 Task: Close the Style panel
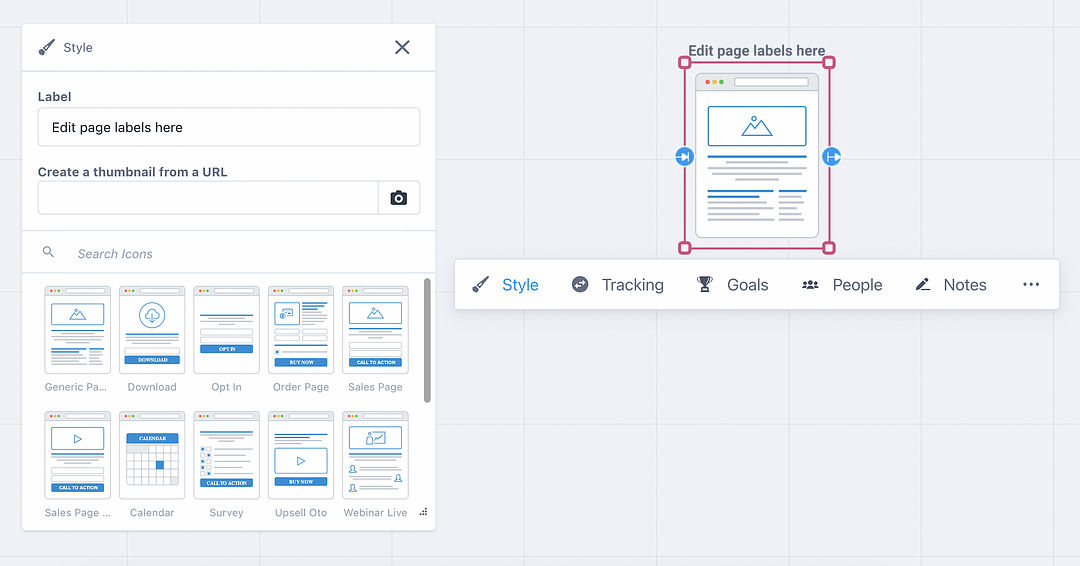pyautogui.click(x=402, y=47)
